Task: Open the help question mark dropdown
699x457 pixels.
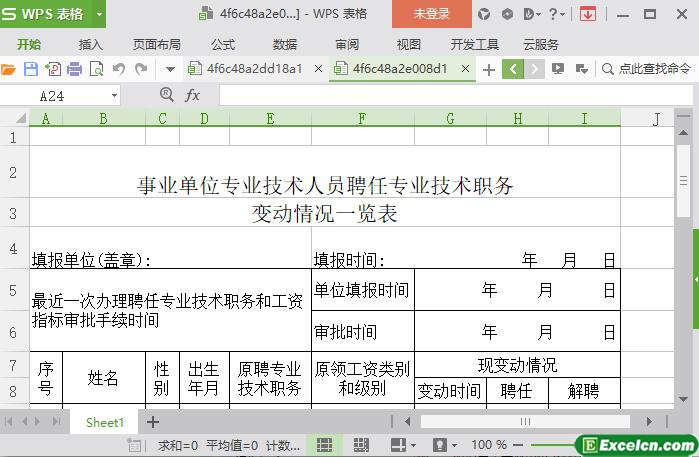Action: click(x=556, y=14)
